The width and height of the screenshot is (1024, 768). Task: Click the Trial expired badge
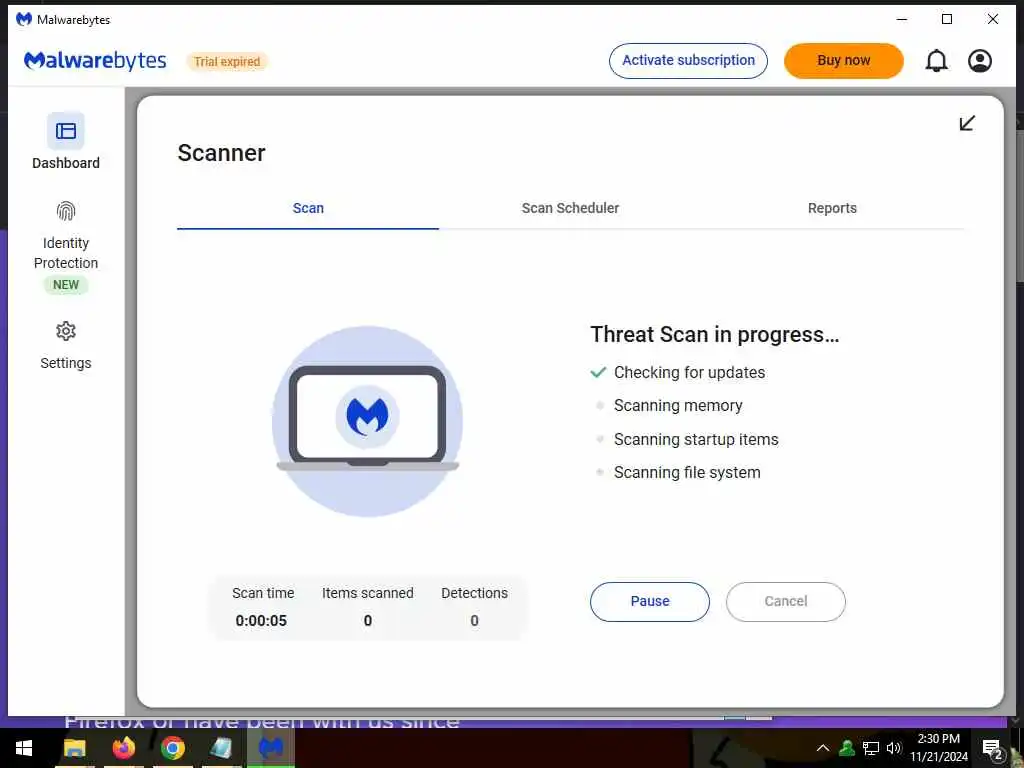pyautogui.click(x=227, y=61)
